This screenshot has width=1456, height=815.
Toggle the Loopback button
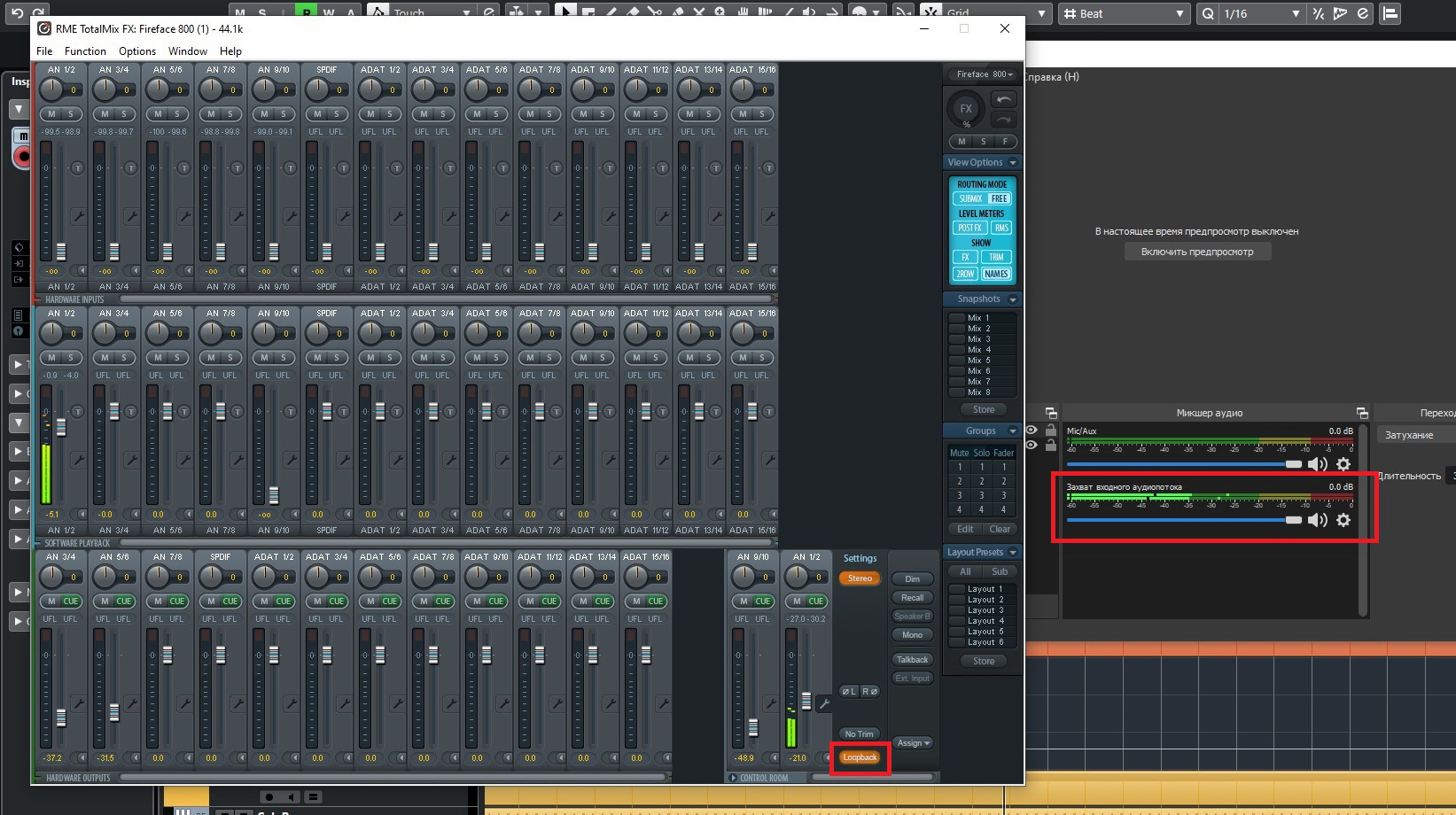tap(860, 757)
